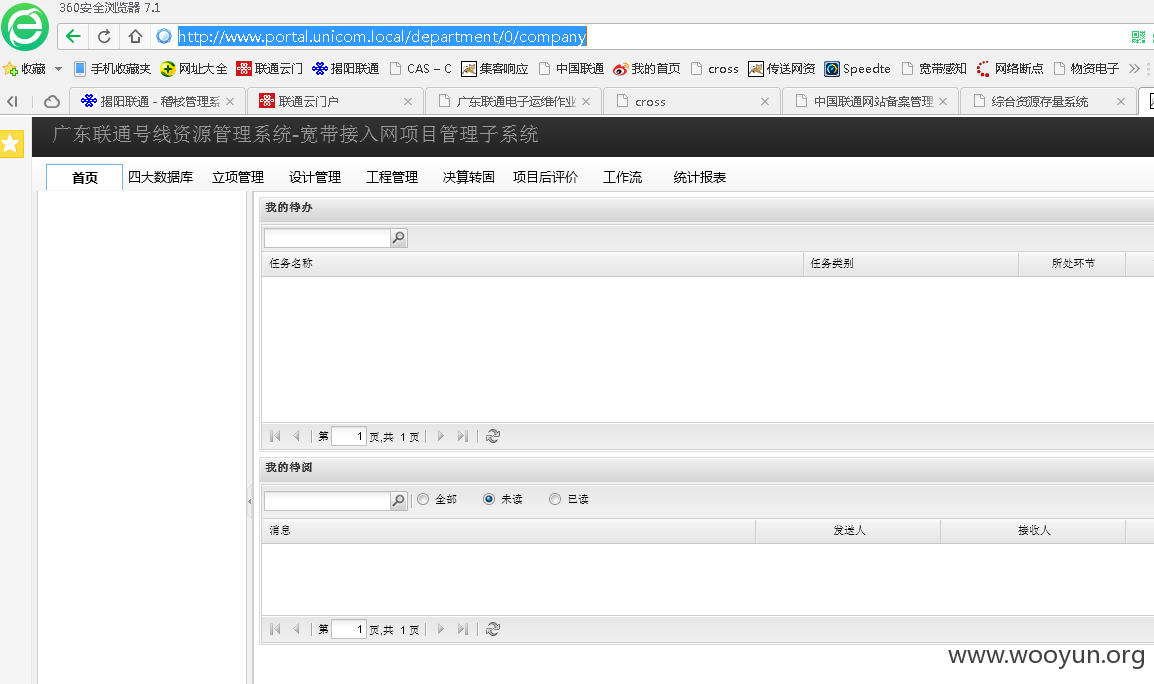Viewport: 1154px width, 684px height.
Task: Open the cloud tab sync icon
Action: click(52, 102)
